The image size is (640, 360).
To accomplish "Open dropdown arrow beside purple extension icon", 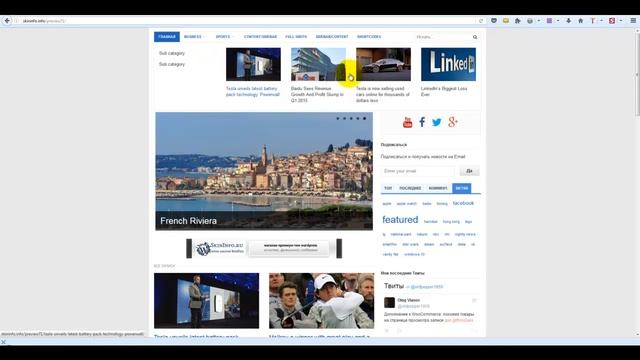I will pos(558,20).
